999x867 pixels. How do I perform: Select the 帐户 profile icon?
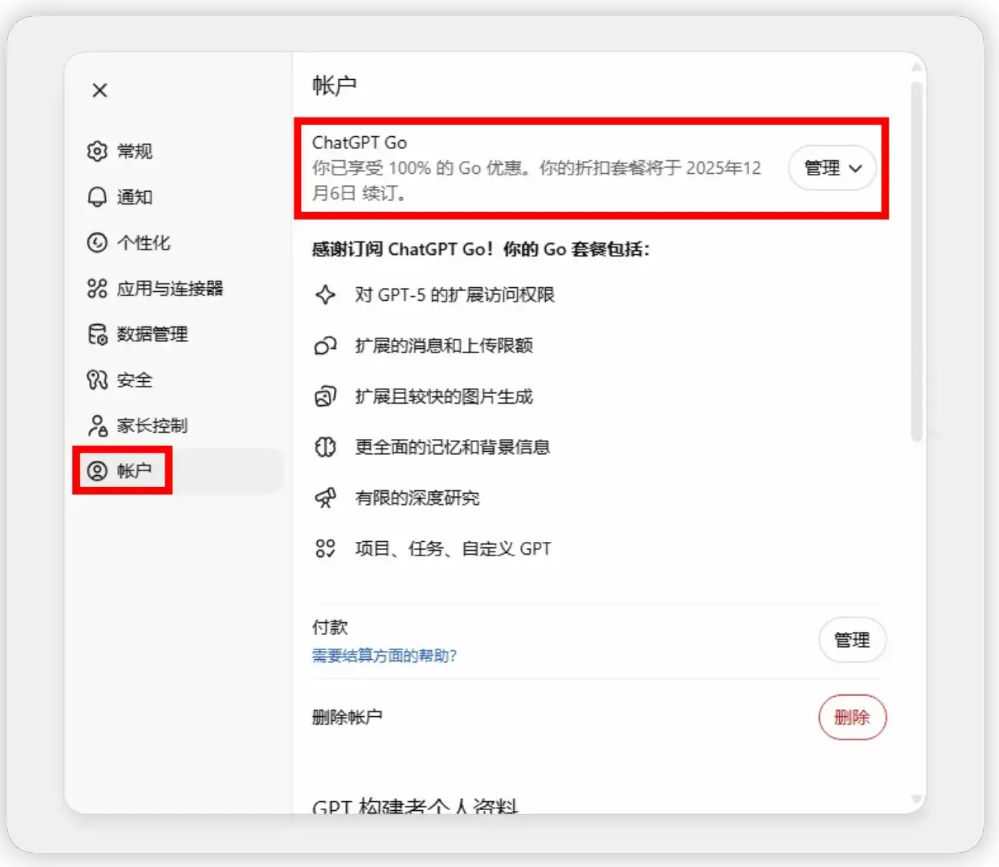pos(97,470)
